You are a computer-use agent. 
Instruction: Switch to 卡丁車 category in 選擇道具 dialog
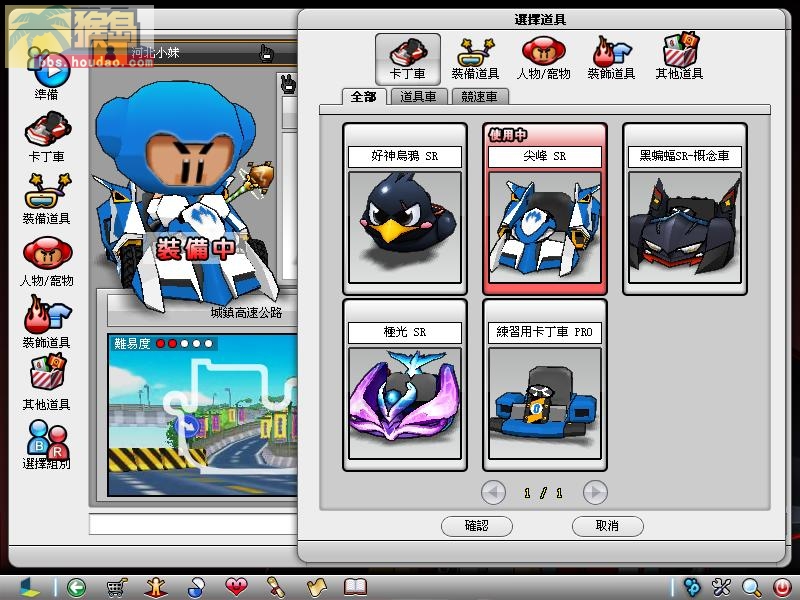[x=408, y=59]
